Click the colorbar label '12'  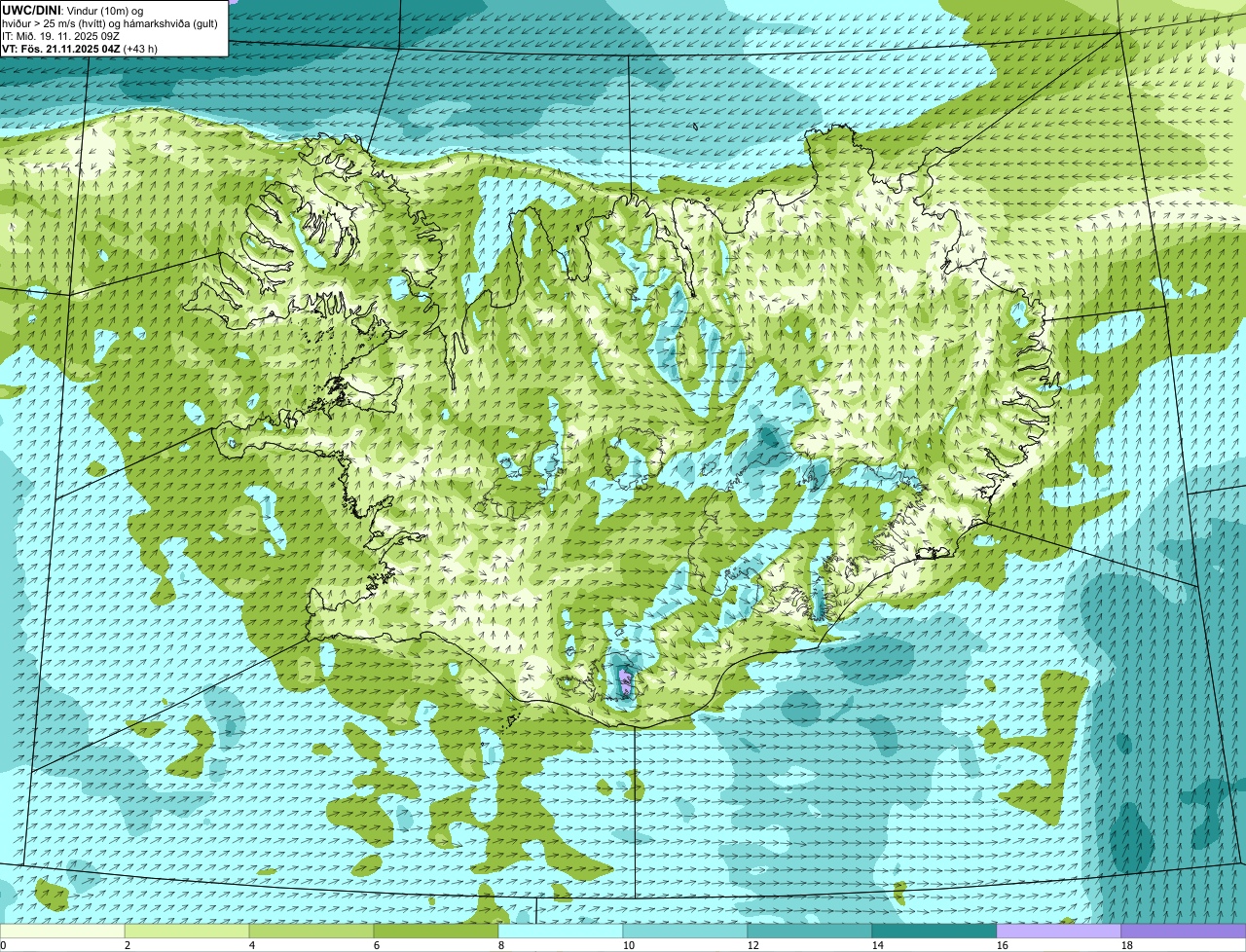click(x=753, y=945)
